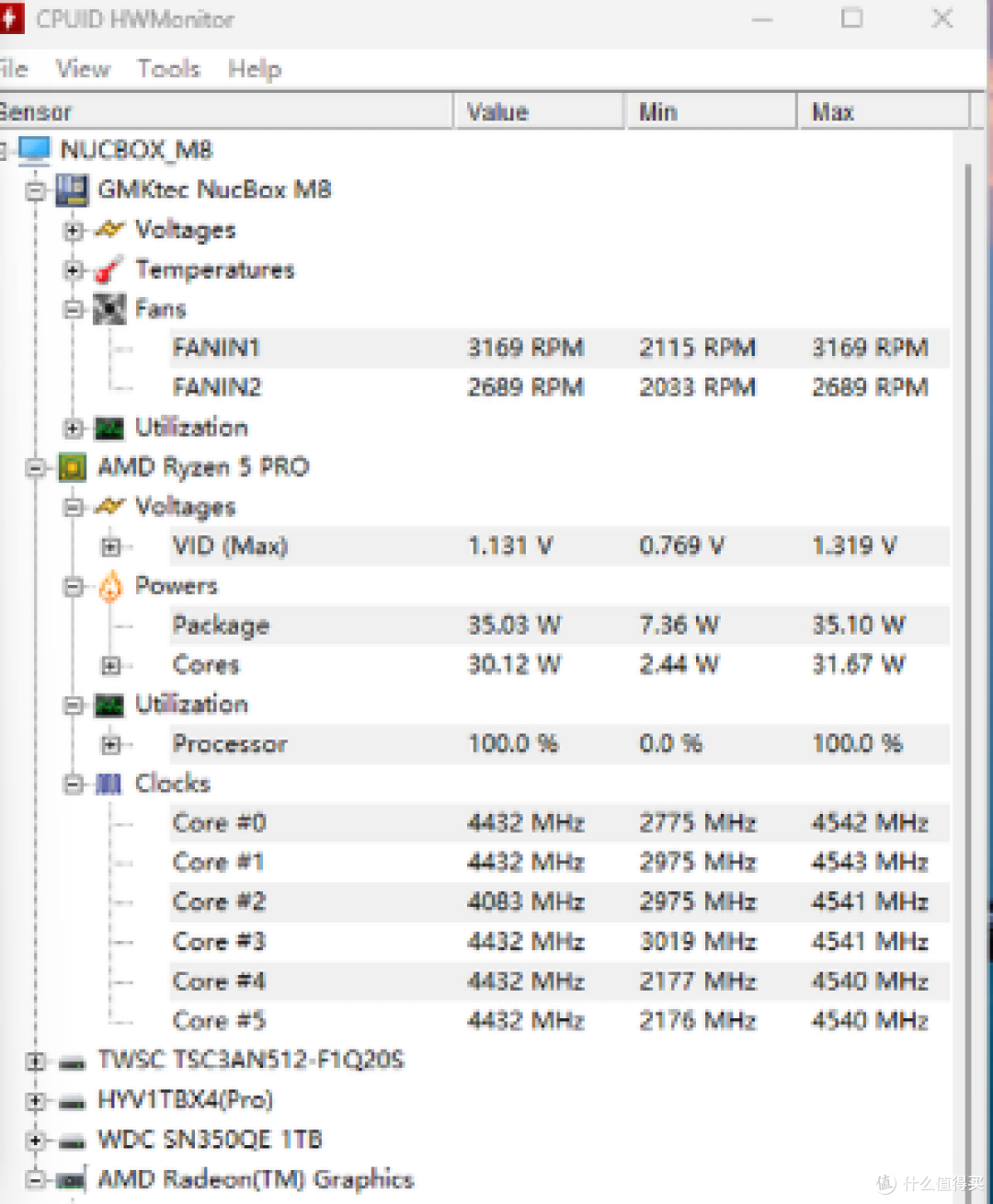The image size is (993, 1204).
Task: Select the Core #5 clock row
Action: pos(560,1021)
